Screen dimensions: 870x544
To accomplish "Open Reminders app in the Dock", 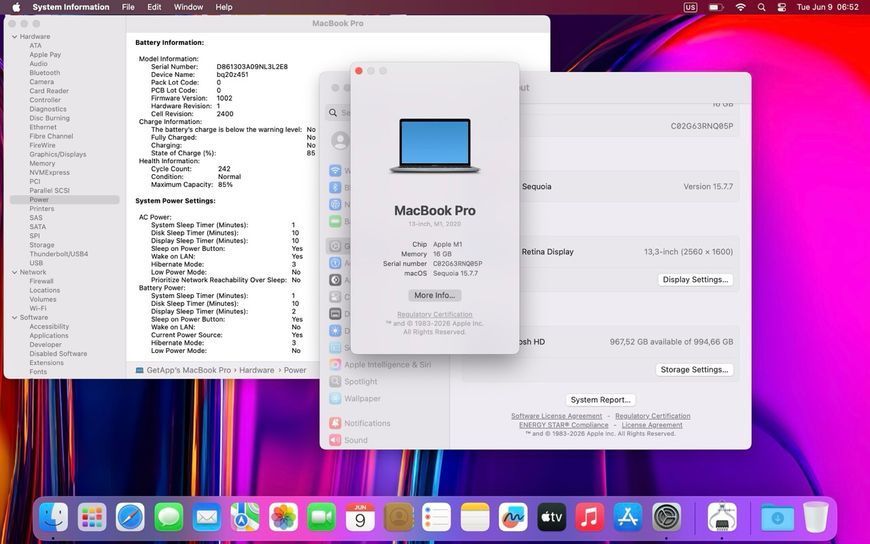I will [x=437, y=517].
